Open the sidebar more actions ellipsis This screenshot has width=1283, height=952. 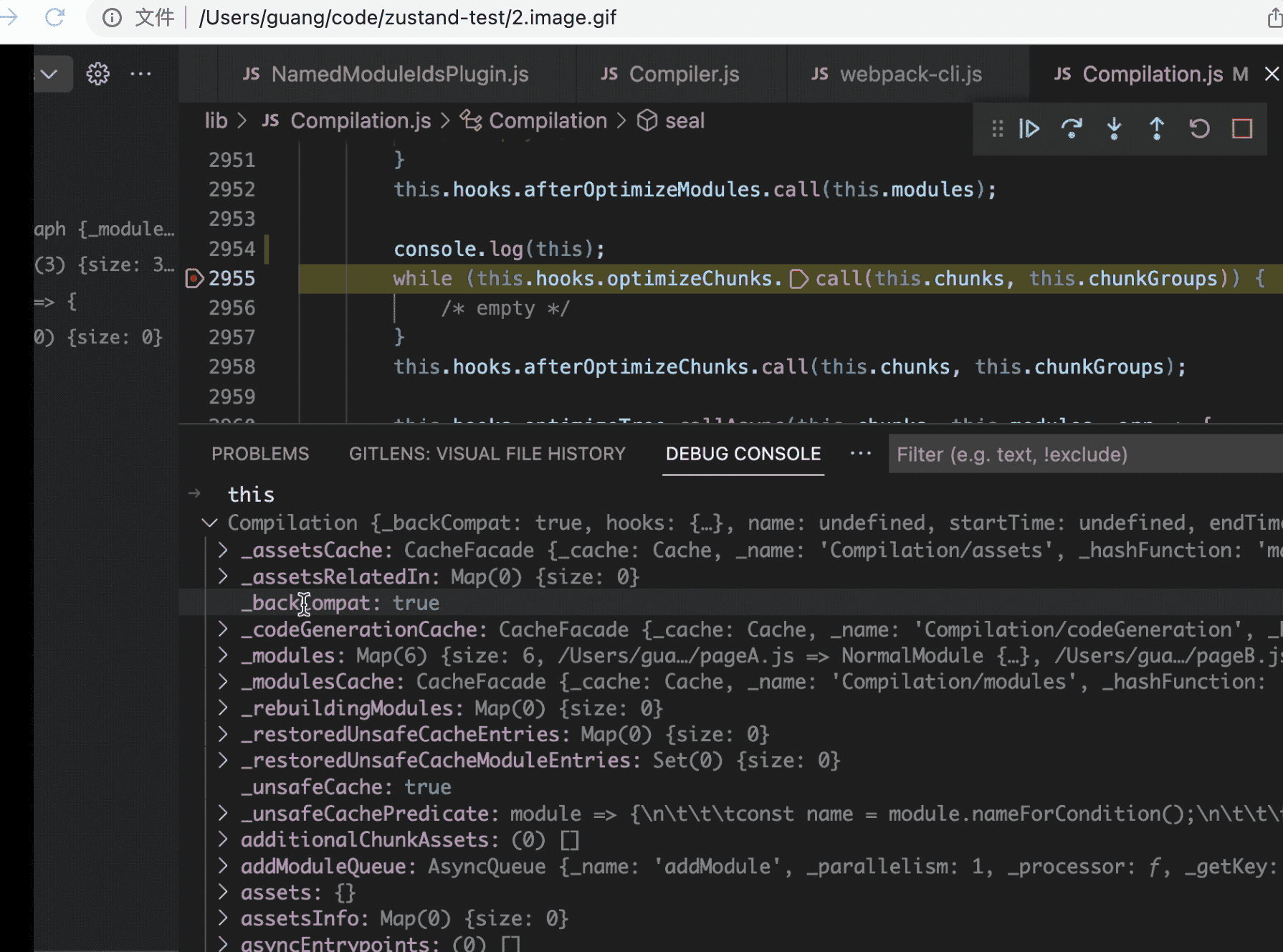click(x=140, y=74)
